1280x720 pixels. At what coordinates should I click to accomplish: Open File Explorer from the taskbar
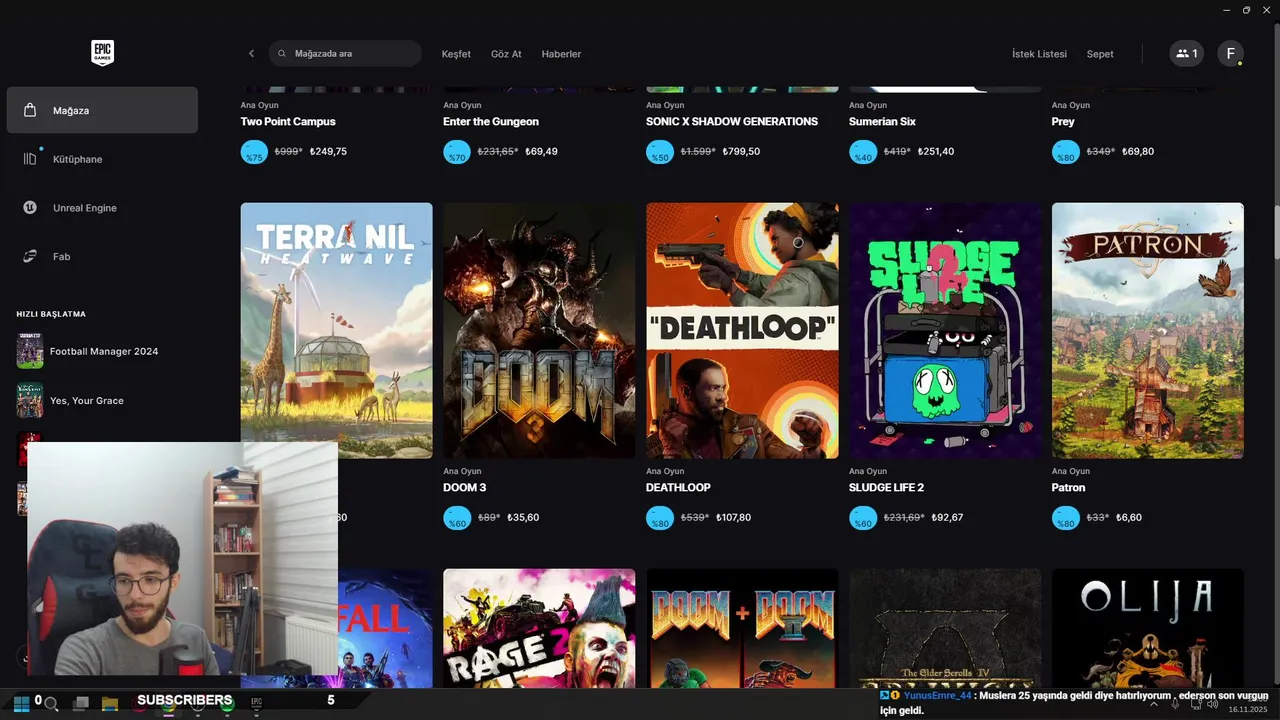pyautogui.click(x=110, y=704)
